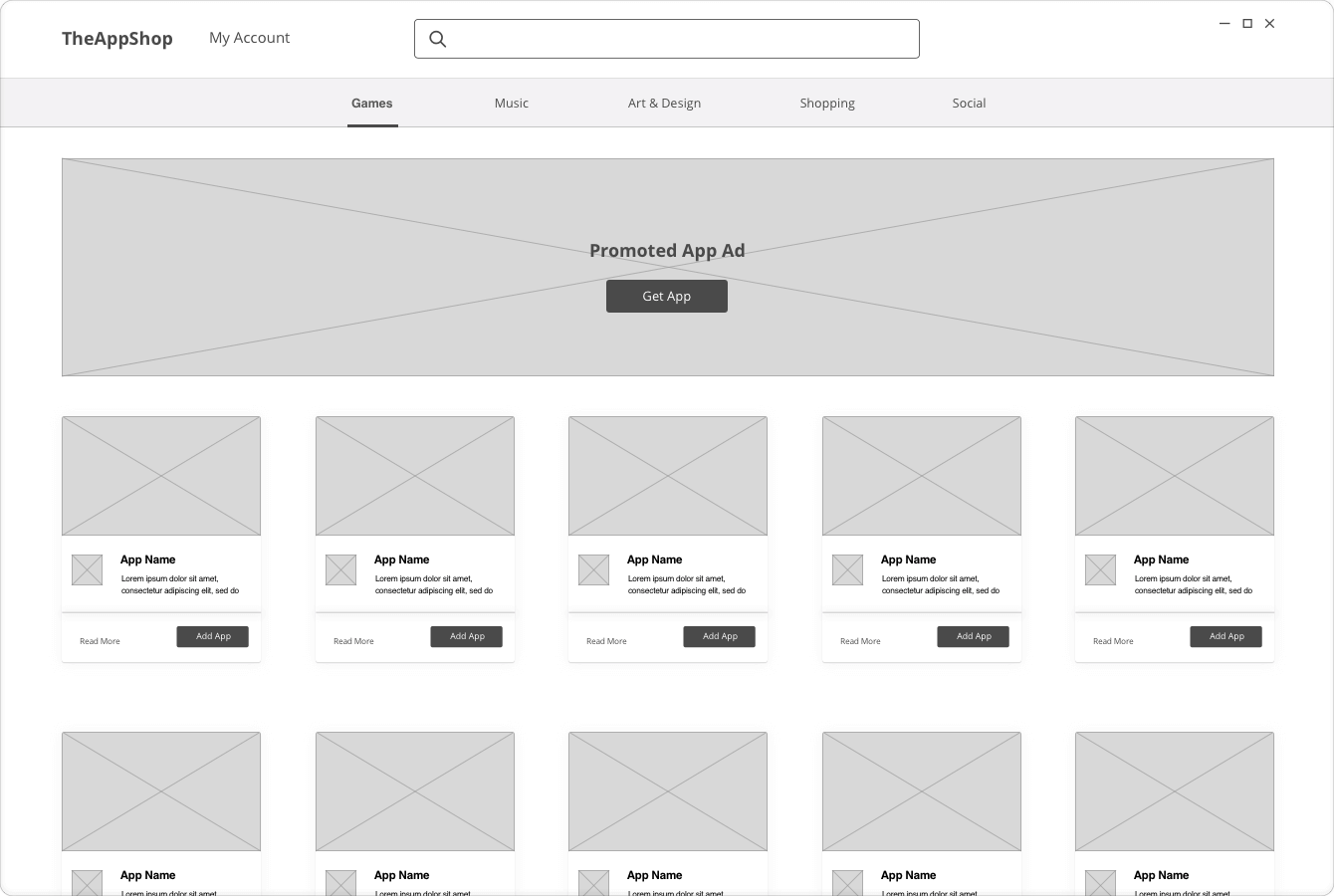Click the small app icon in the fourth card
The width and height of the screenshot is (1334, 896).
click(847, 569)
